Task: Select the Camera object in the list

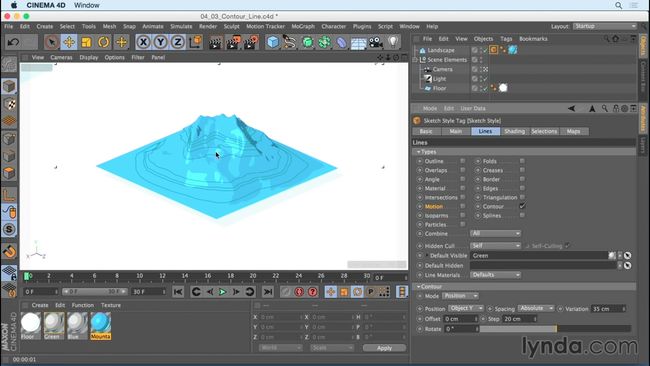Action: coord(442,69)
